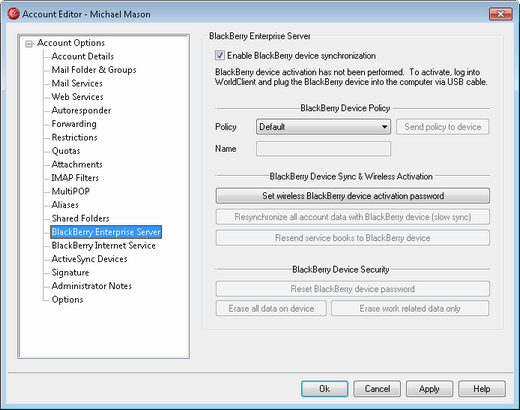
Task: Click the Ok button
Action: (x=325, y=389)
